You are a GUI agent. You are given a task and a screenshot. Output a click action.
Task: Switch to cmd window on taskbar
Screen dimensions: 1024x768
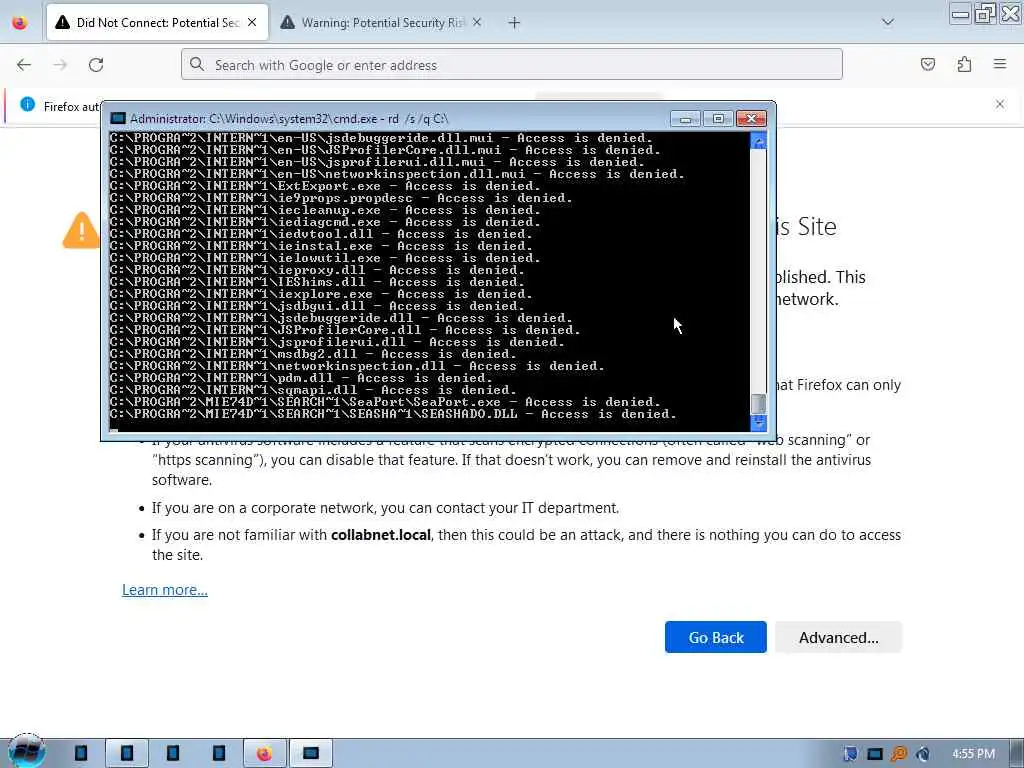(311, 754)
